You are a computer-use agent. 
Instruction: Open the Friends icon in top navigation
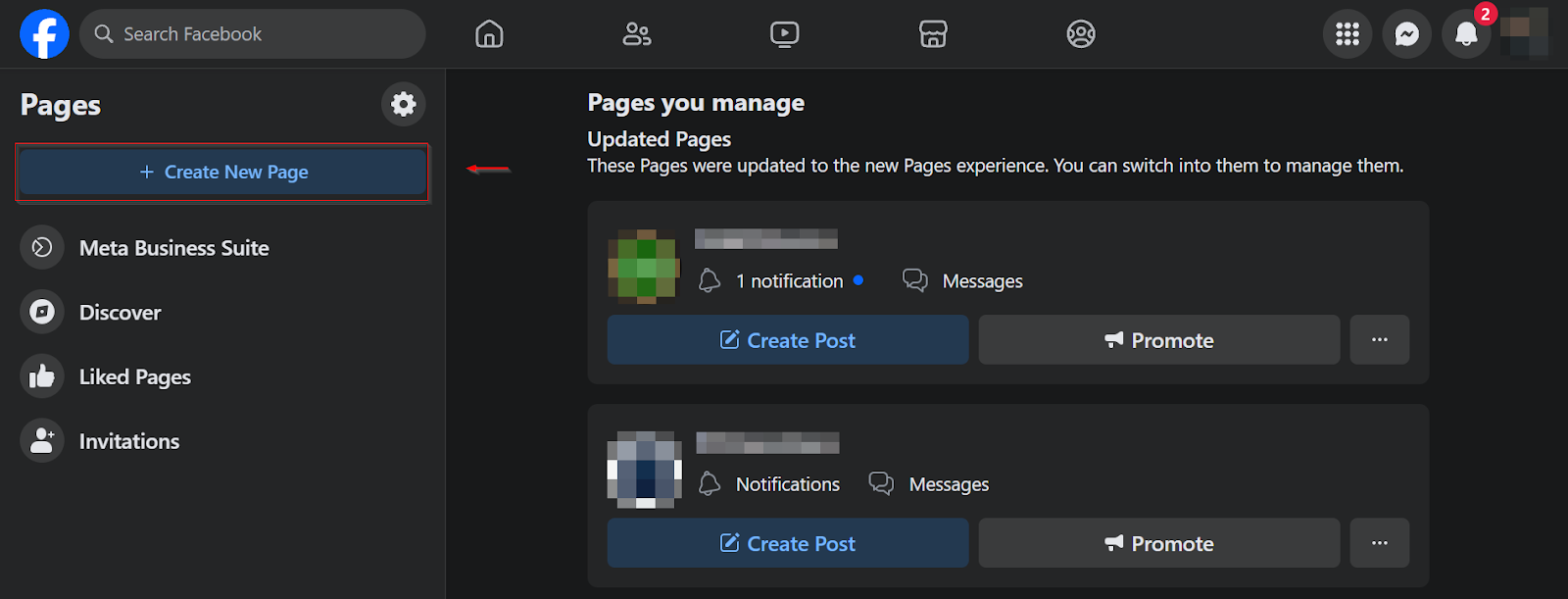pos(637,34)
